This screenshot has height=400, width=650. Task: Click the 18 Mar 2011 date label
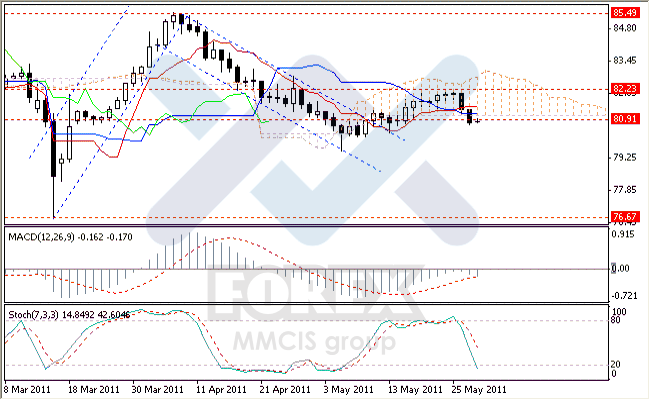click(x=94, y=390)
